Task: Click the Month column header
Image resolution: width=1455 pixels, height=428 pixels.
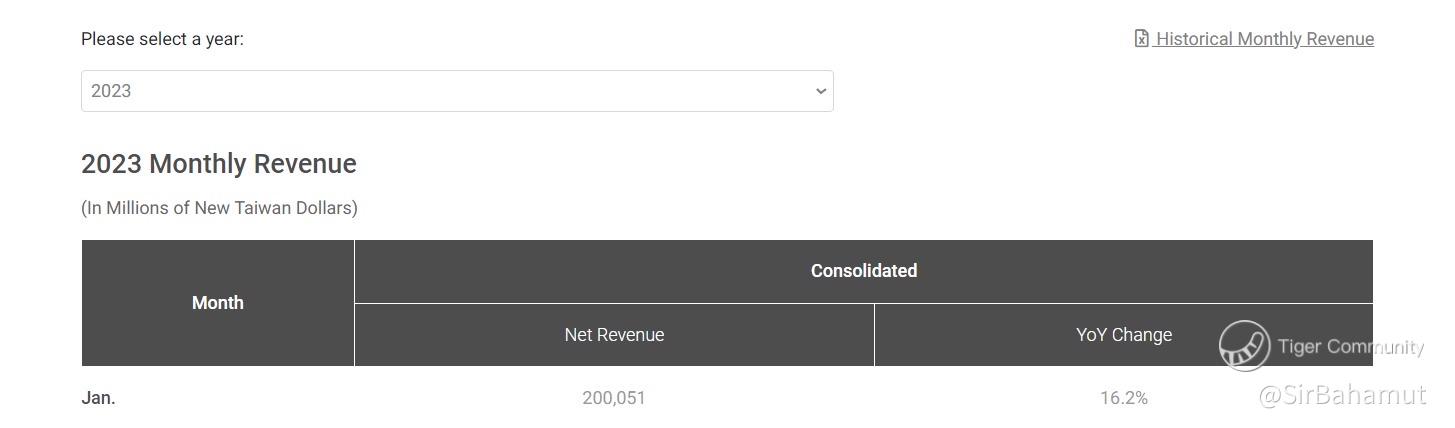Action: [x=217, y=303]
